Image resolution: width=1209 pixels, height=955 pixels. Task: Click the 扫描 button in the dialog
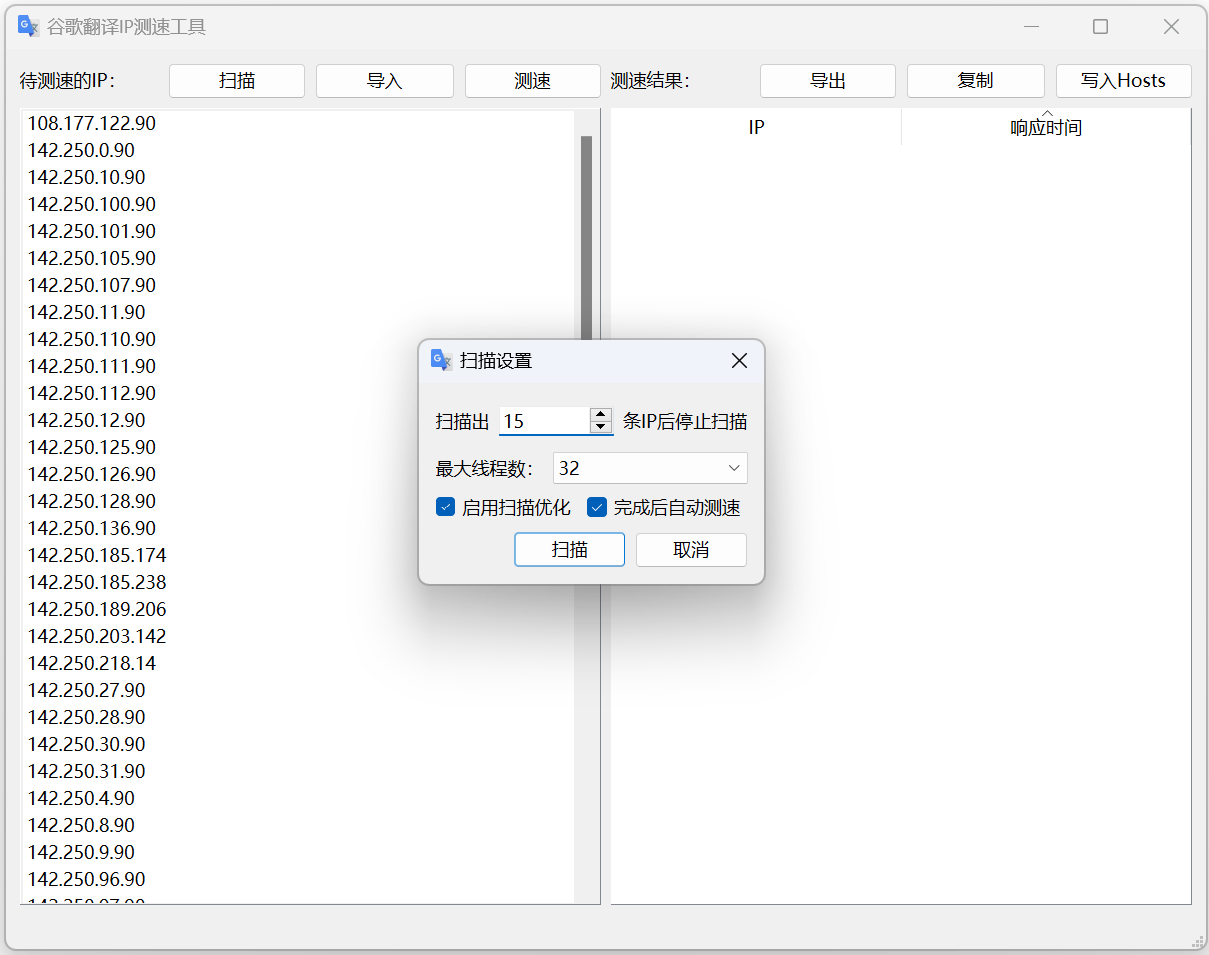[x=570, y=550]
